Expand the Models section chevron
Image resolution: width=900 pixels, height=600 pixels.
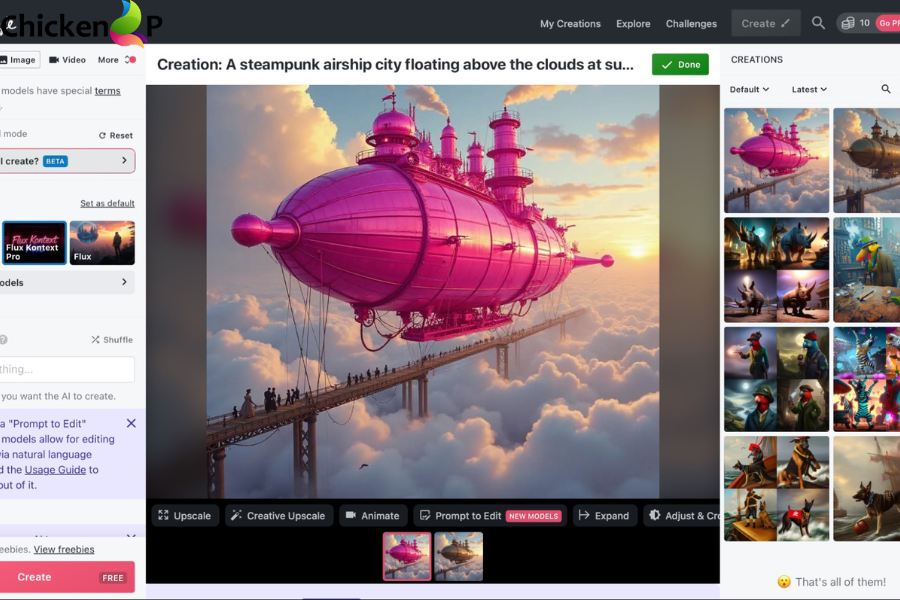124,281
